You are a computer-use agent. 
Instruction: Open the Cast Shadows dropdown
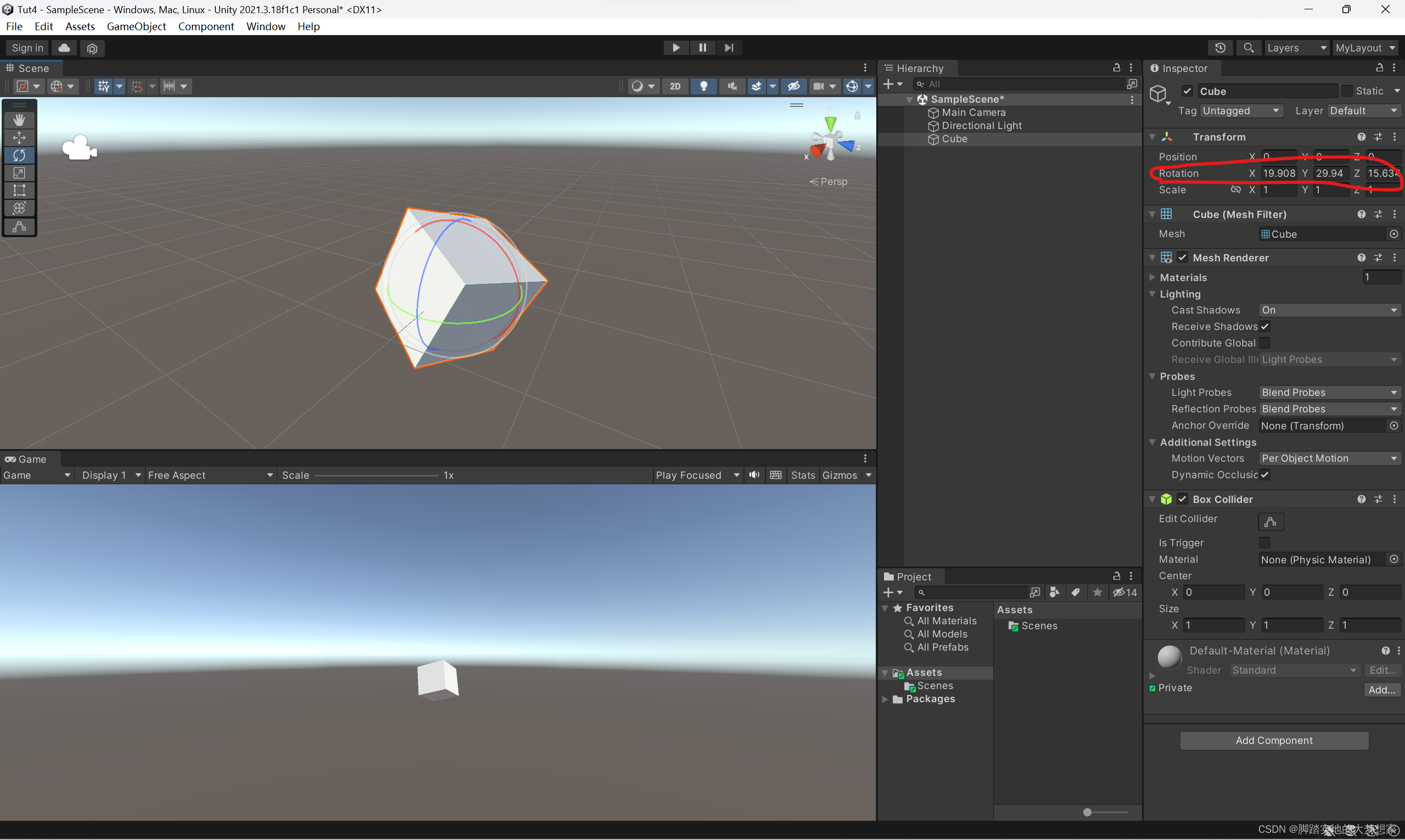1329,310
